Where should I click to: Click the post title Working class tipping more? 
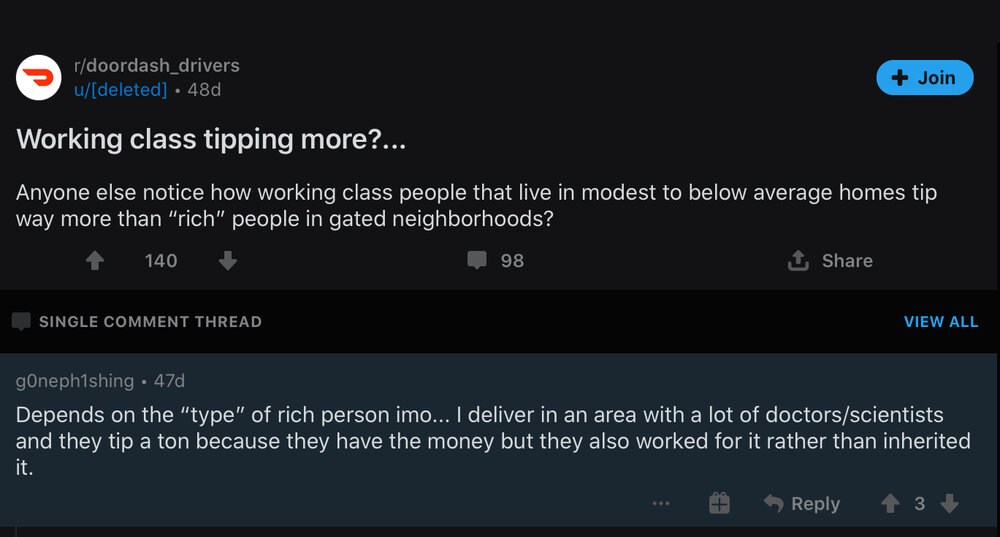pos(211,139)
